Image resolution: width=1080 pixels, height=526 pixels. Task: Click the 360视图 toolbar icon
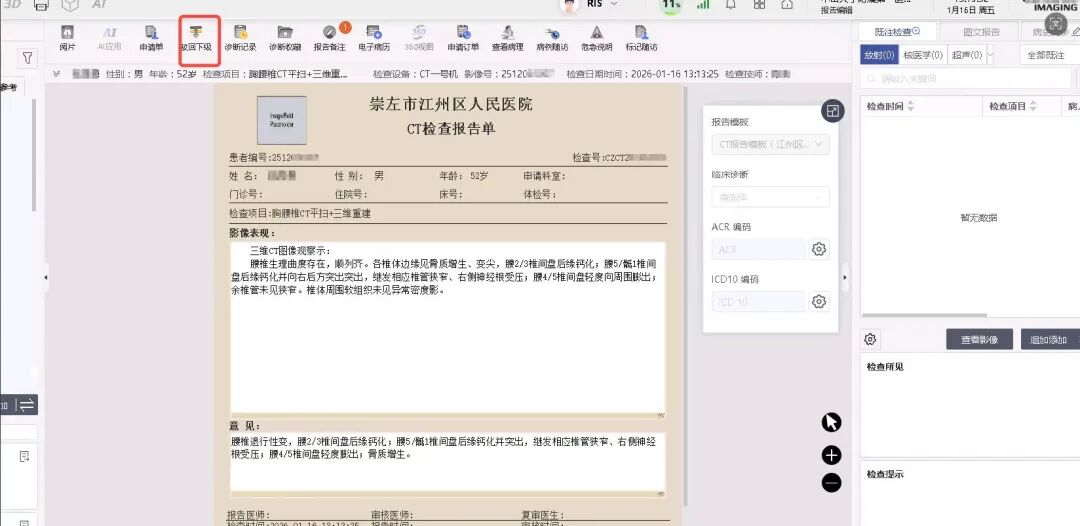tap(419, 38)
